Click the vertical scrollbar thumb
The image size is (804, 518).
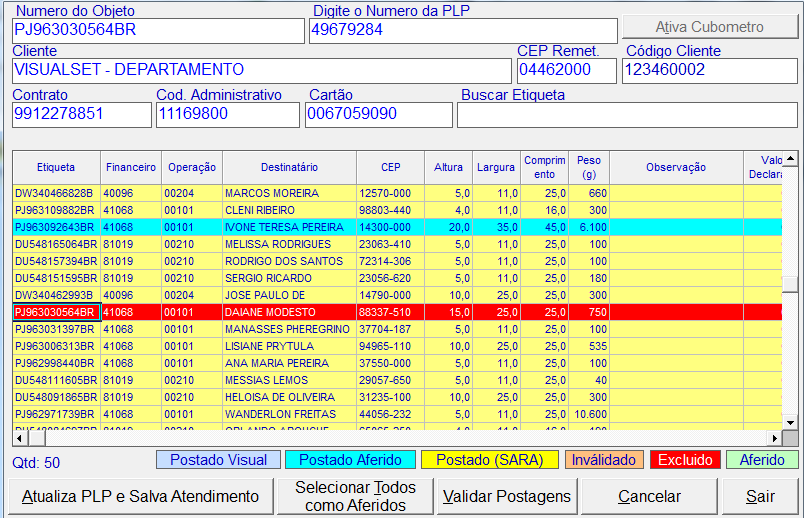click(x=790, y=284)
